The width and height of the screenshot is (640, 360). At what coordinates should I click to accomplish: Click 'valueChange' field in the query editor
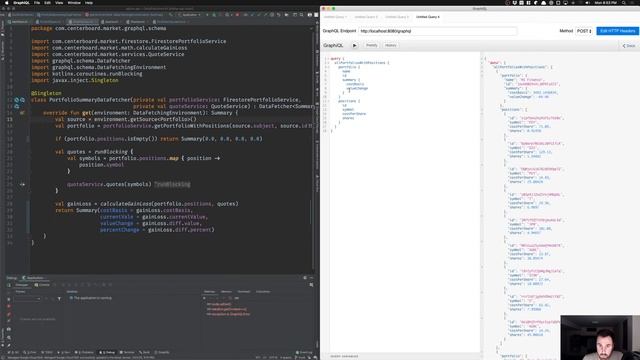tap(357, 89)
